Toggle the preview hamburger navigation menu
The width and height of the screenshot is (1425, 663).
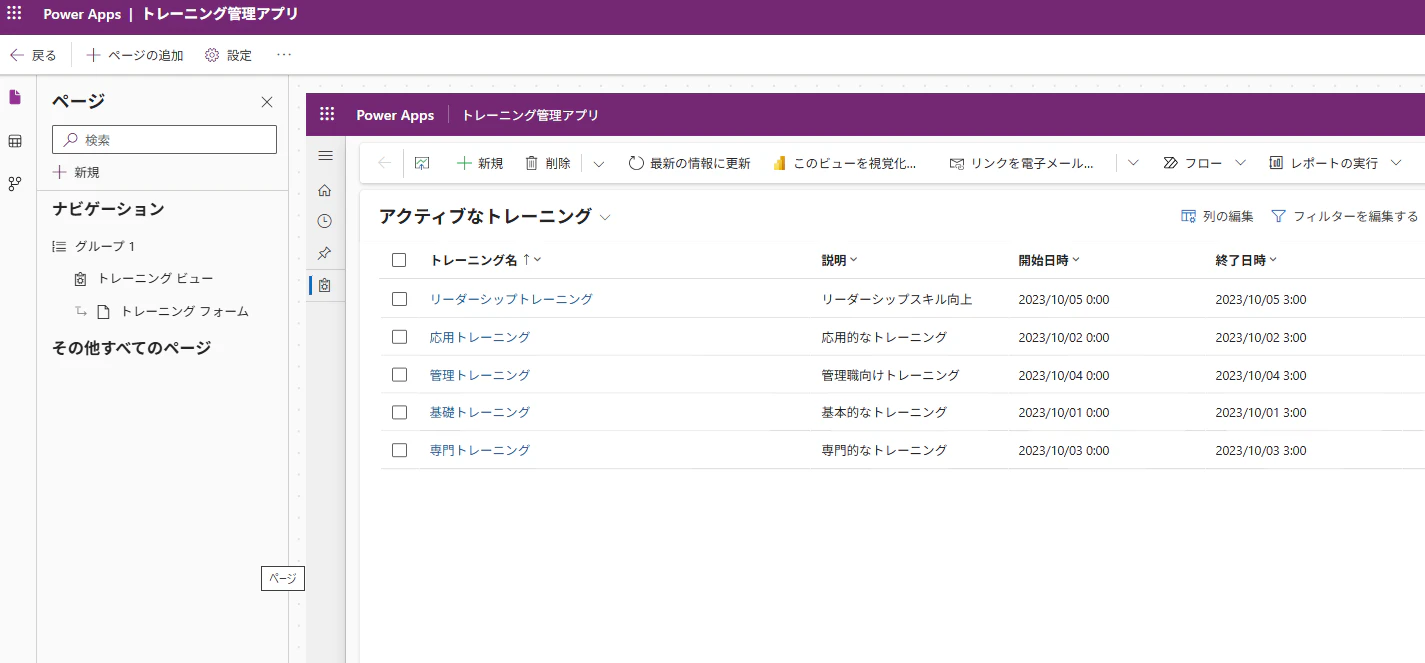pos(325,155)
